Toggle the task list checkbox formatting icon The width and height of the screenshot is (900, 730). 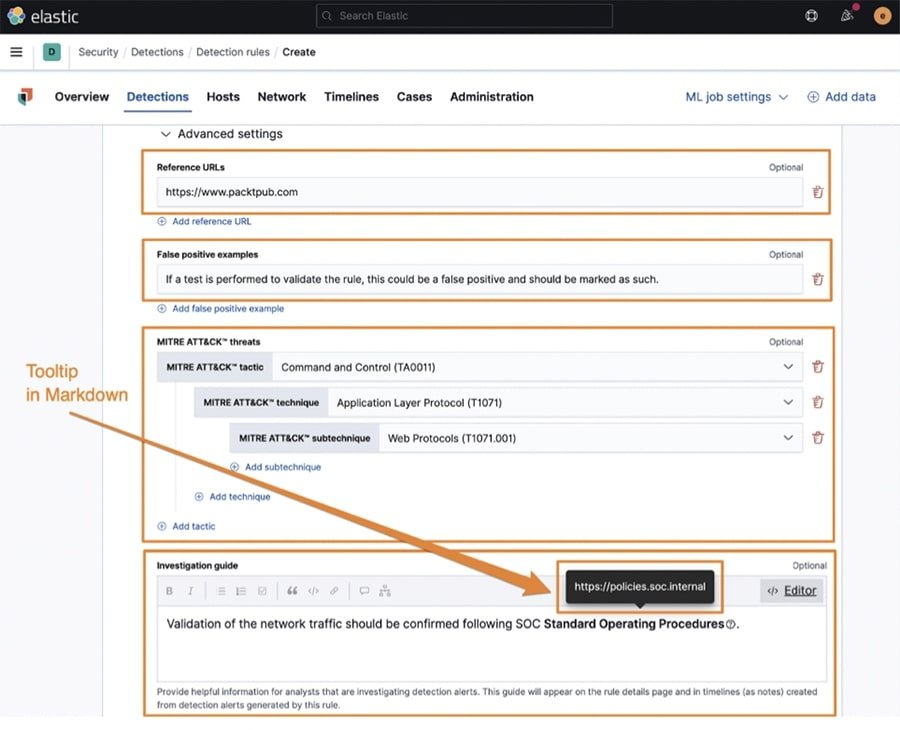coord(263,590)
